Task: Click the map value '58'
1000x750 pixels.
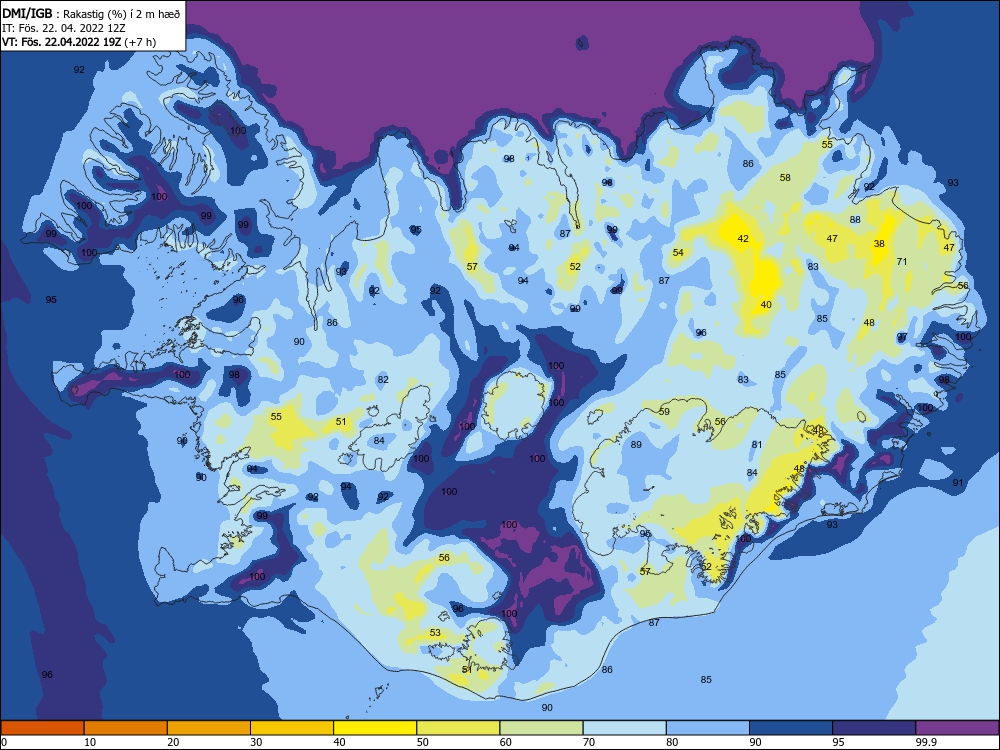Action: tap(785, 177)
